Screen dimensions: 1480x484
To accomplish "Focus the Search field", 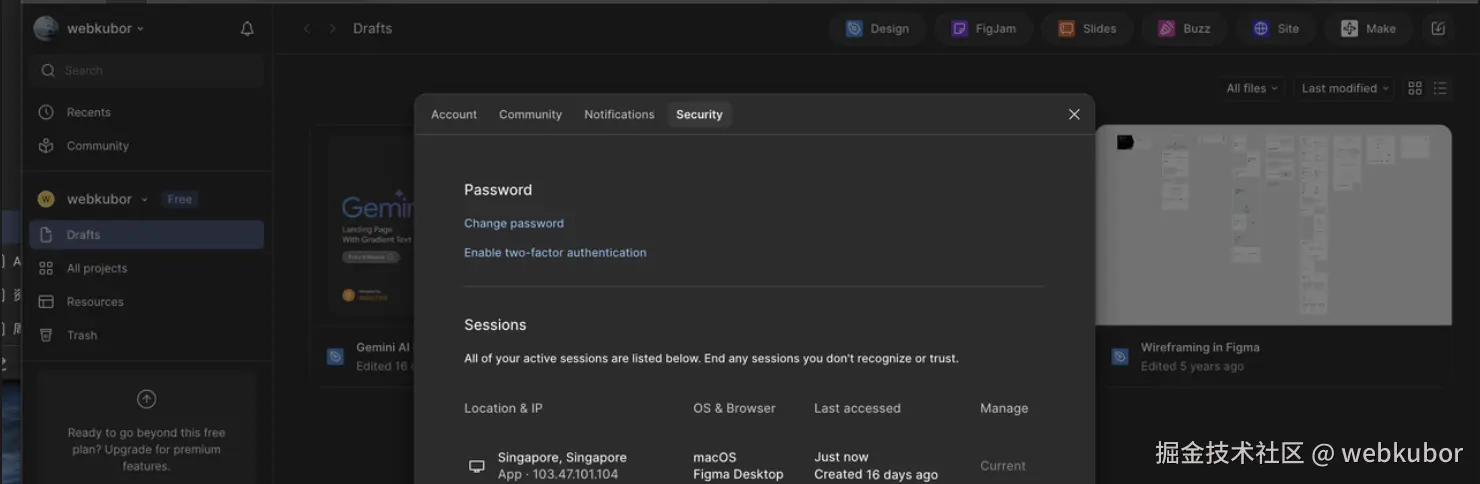I will (x=148, y=71).
